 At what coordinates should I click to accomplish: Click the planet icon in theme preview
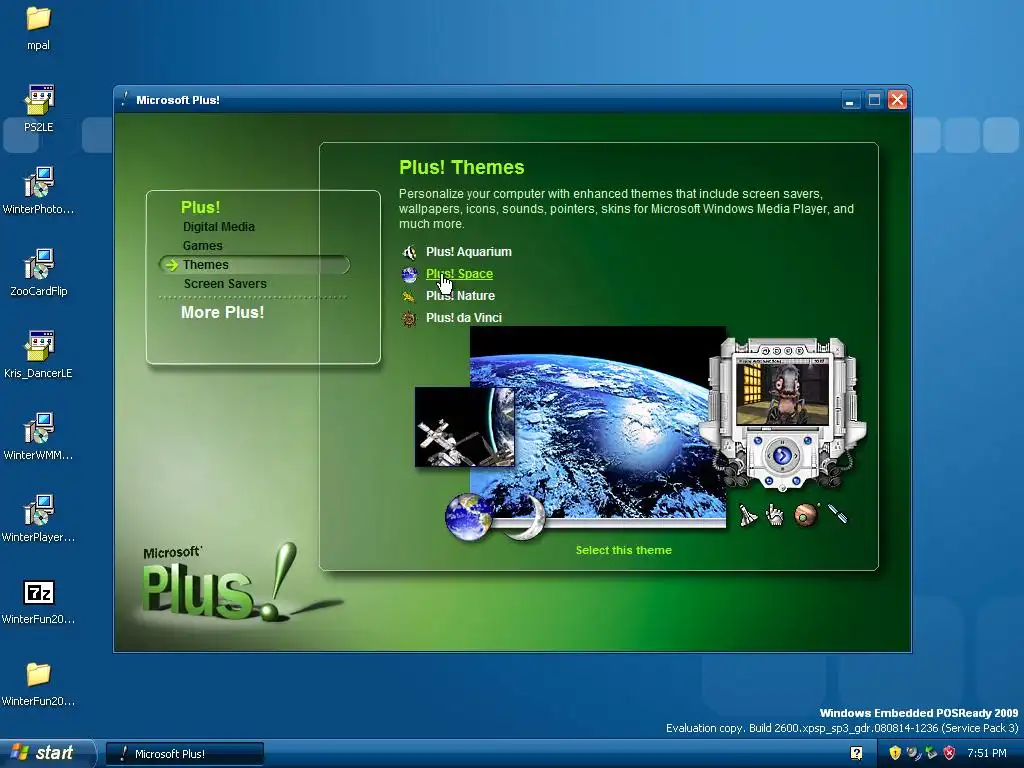(x=806, y=515)
